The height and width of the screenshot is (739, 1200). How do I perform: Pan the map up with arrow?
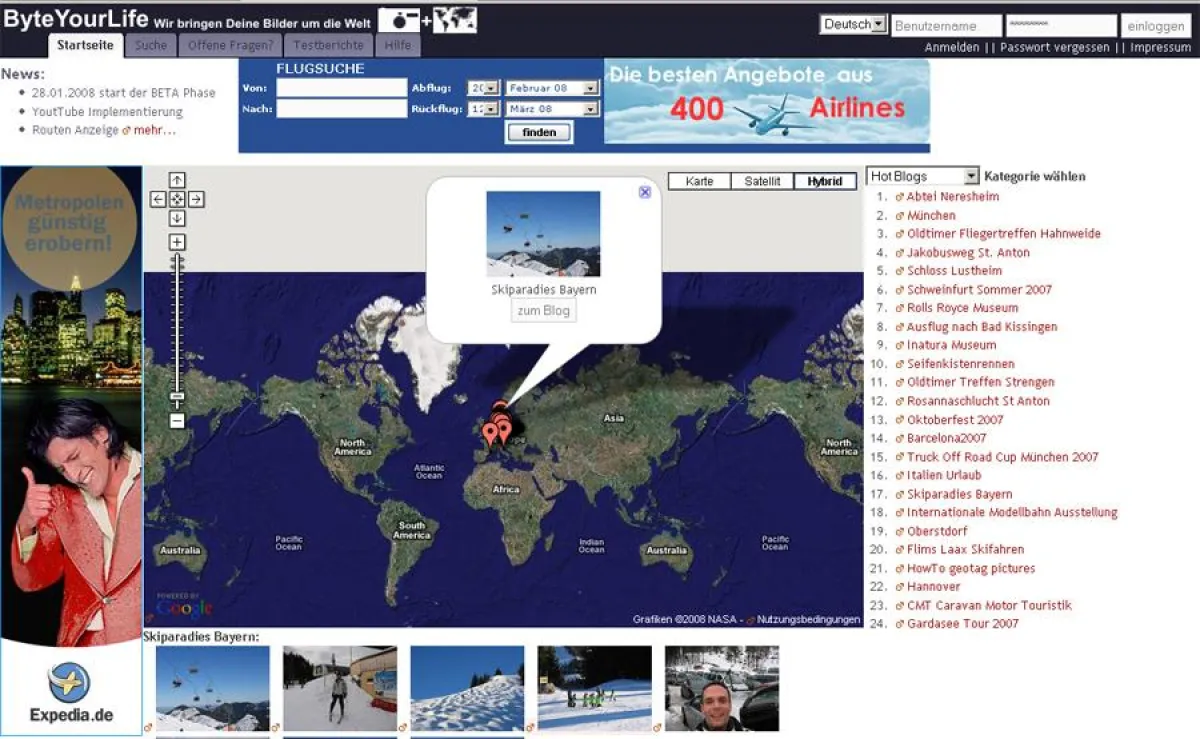pos(177,180)
